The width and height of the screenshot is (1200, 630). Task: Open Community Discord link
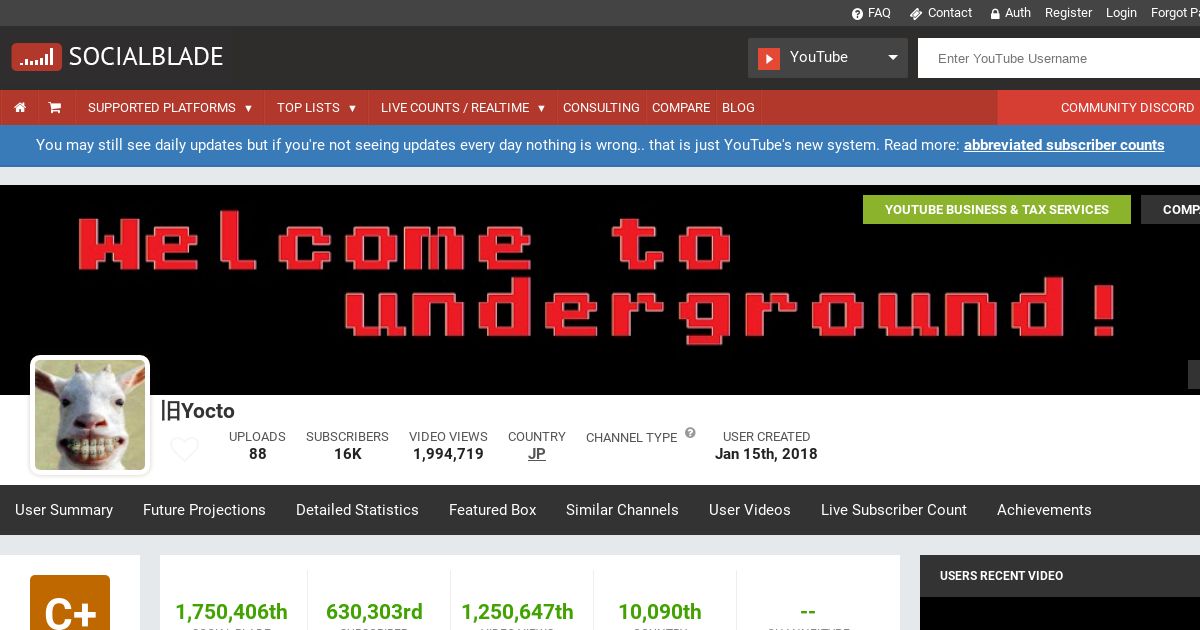coord(1127,108)
